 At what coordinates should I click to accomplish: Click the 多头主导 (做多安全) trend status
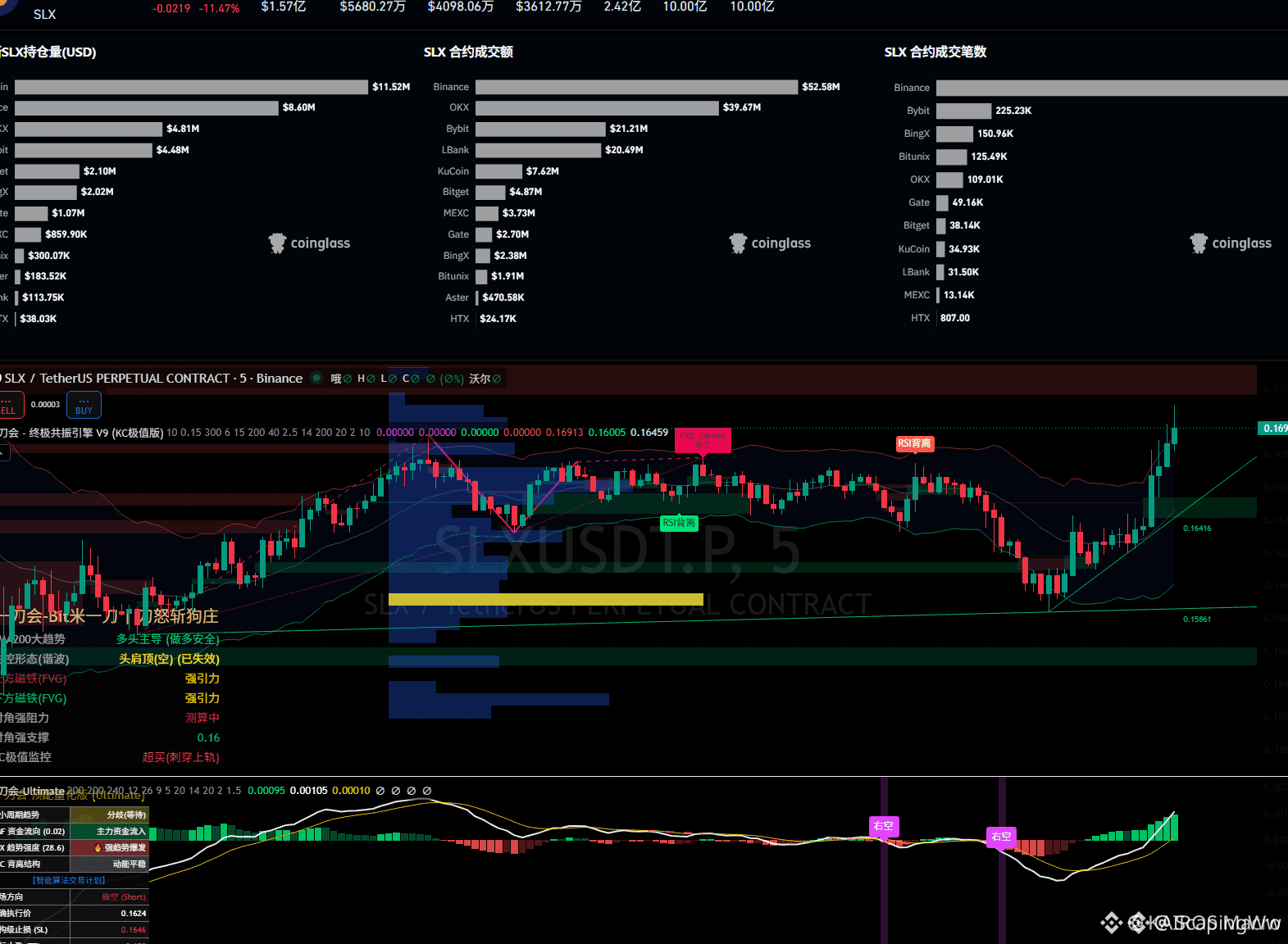(168, 639)
